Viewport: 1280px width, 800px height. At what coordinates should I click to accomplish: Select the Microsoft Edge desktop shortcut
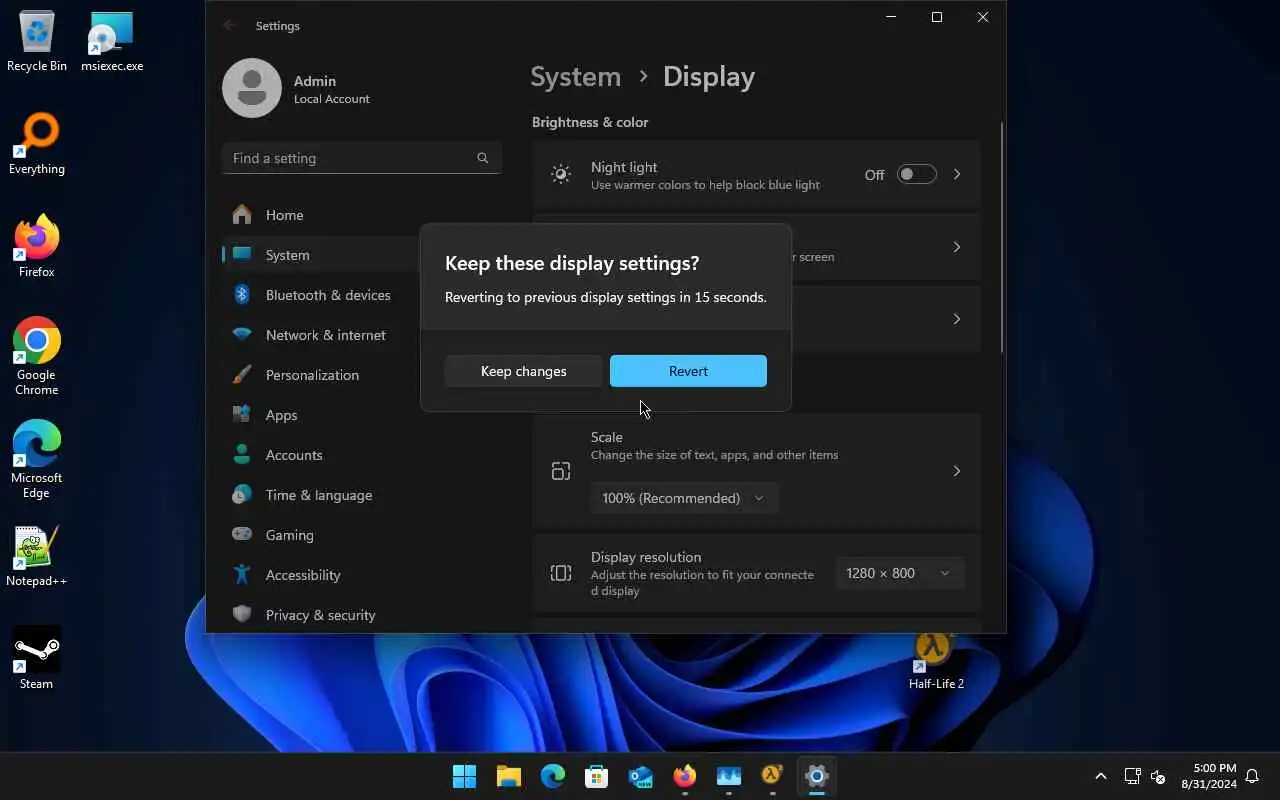tap(37, 460)
